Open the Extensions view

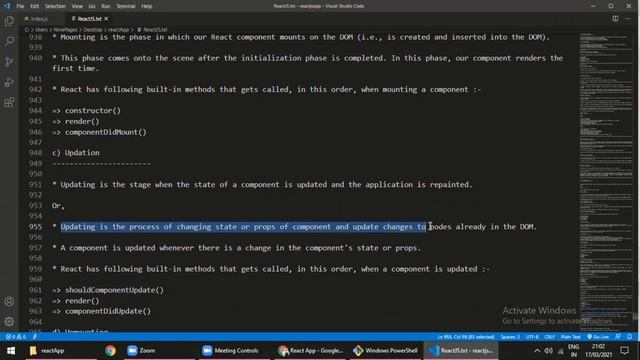pos(9,102)
